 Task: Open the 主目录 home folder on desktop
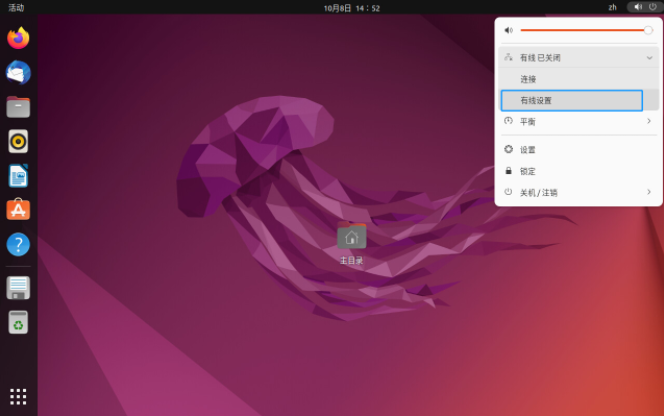coord(351,243)
